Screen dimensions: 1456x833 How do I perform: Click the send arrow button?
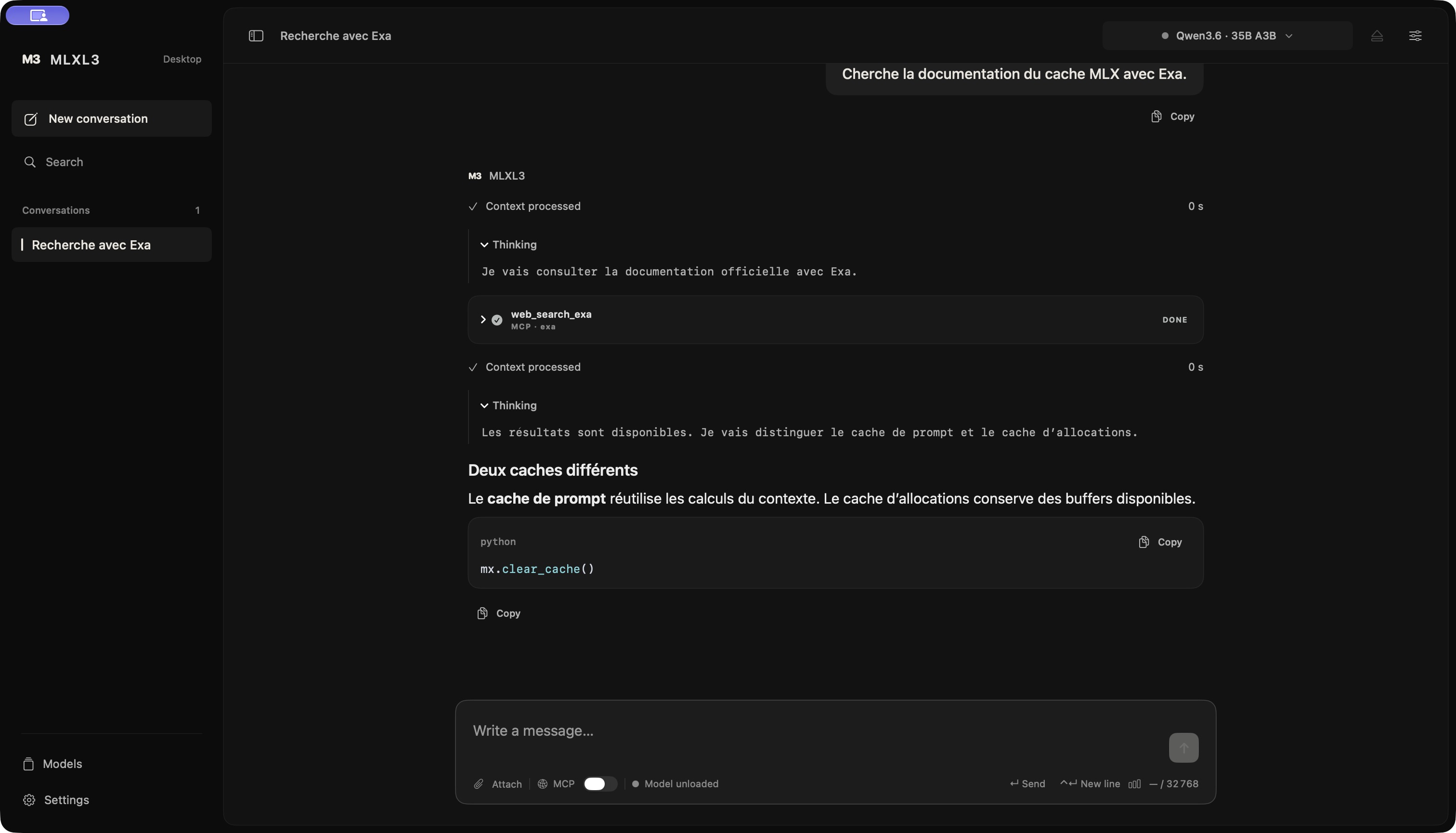click(1183, 747)
